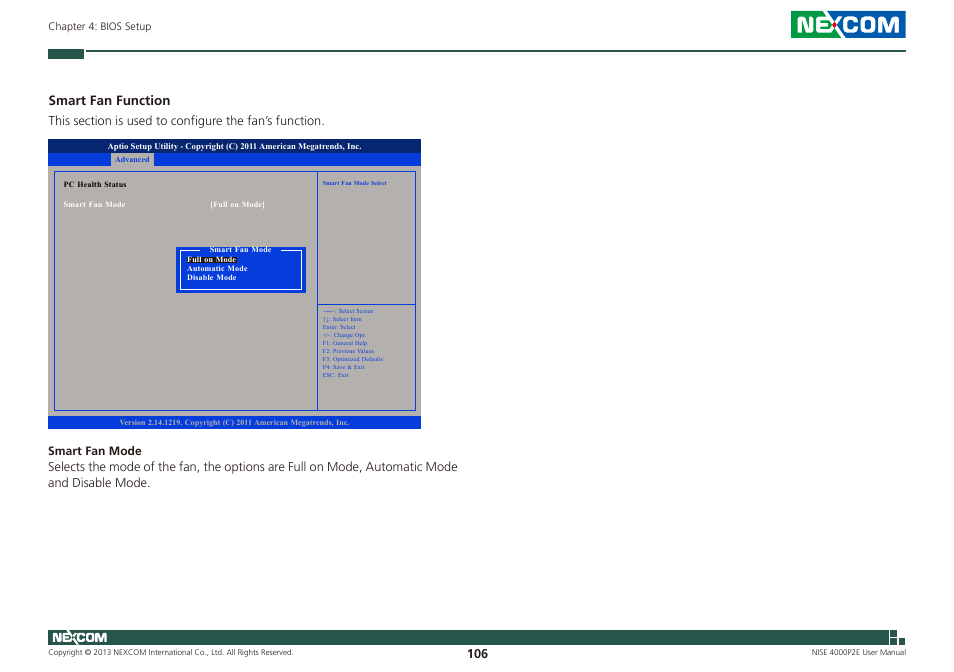
Task: Open the Advanced tab in BIOS
Action: coord(132,159)
